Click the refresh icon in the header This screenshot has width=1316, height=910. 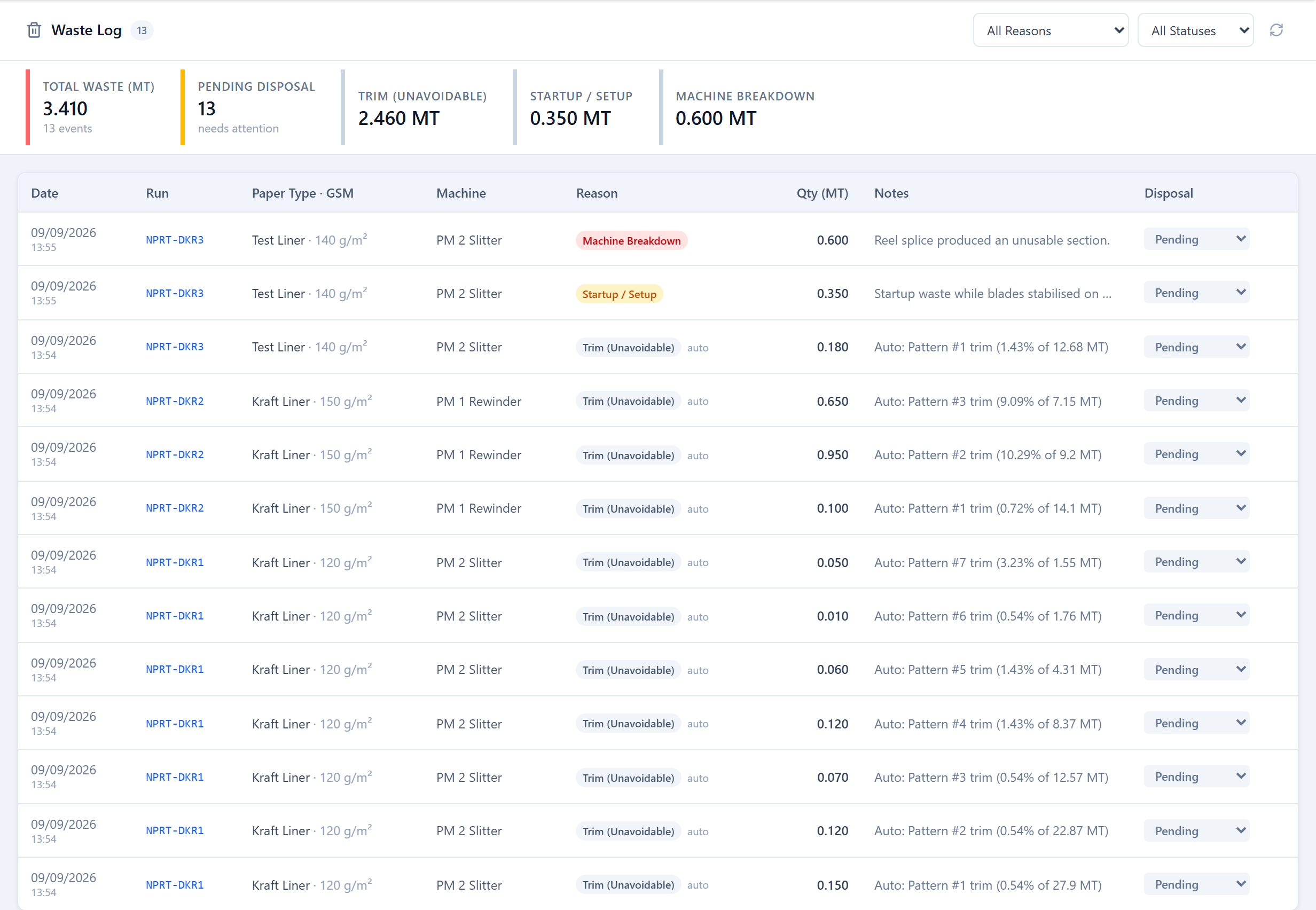coord(1276,30)
